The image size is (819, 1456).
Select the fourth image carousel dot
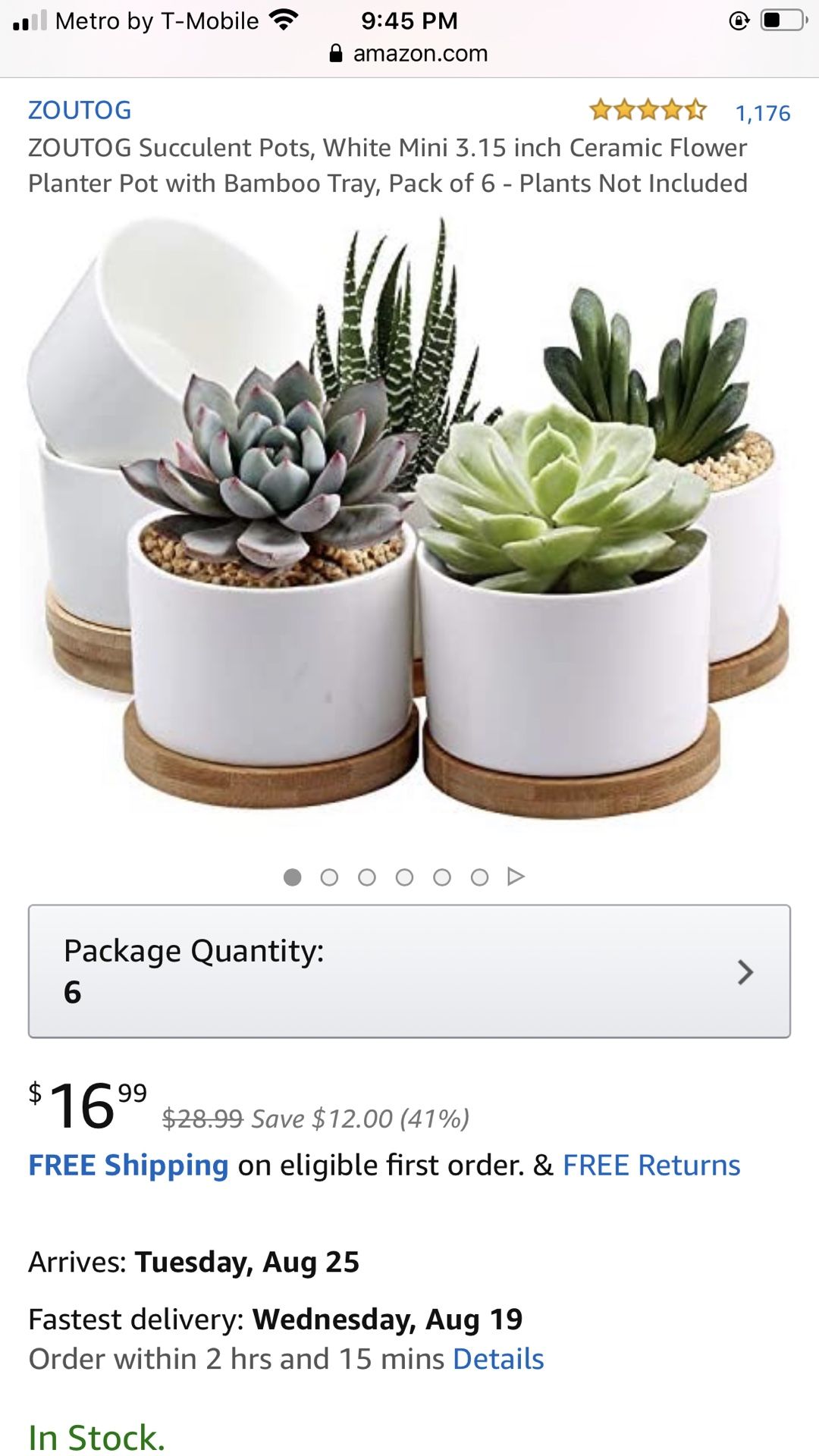coord(405,877)
